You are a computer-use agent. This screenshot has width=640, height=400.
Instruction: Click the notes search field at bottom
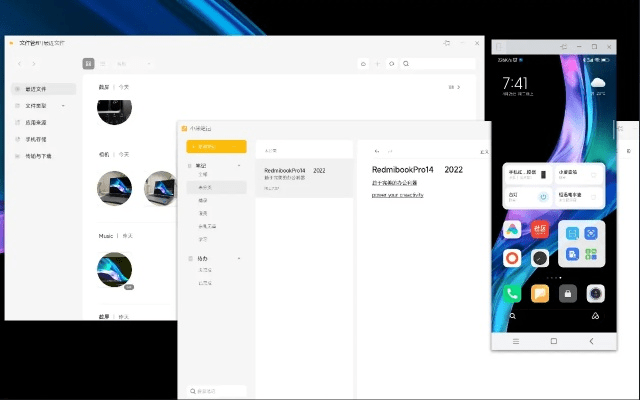[217, 390]
